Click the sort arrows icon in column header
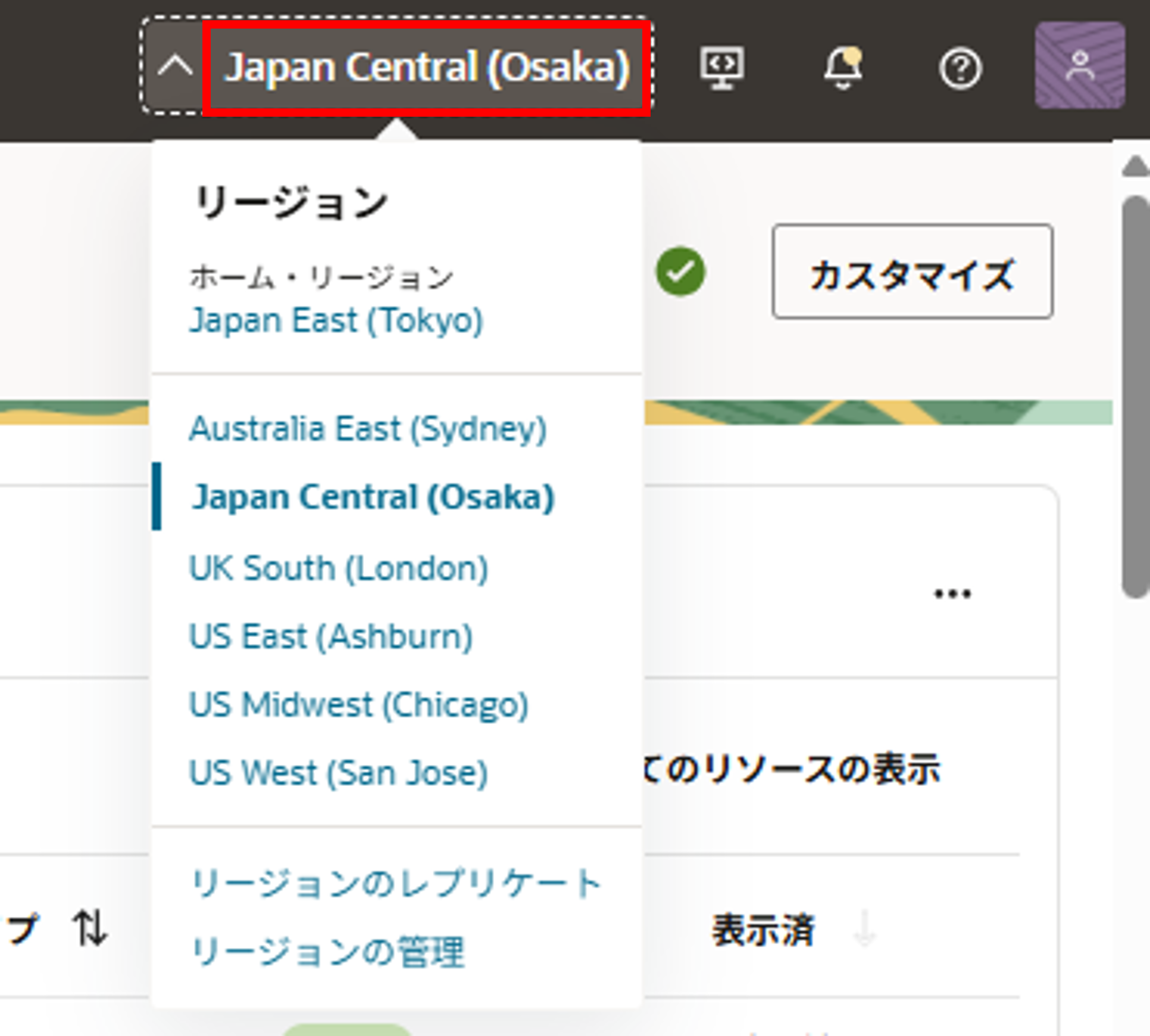This screenshot has width=1150, height=1036. [x=89, y=928]
